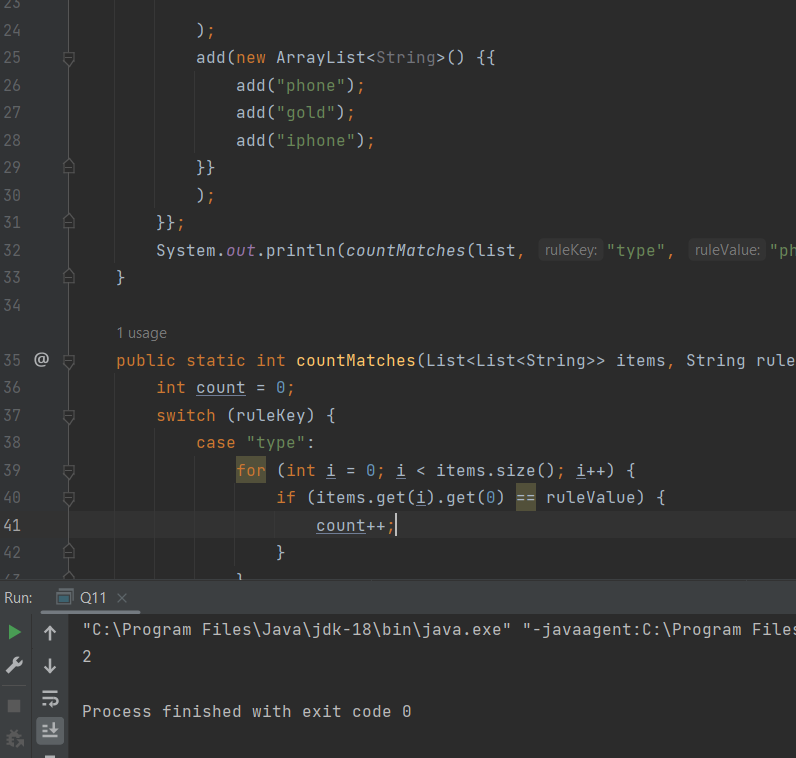The width and height of the screenshot is (796, 758).
Task: Click the fold end marker on line 42
Action: click(x=69, y=552)
